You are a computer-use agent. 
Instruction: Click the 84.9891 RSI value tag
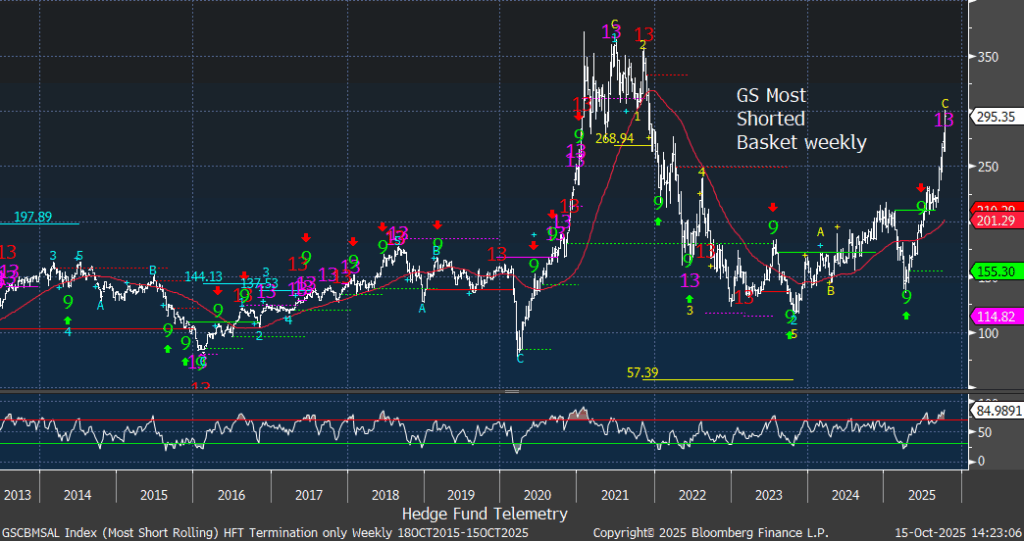point(995,409)
